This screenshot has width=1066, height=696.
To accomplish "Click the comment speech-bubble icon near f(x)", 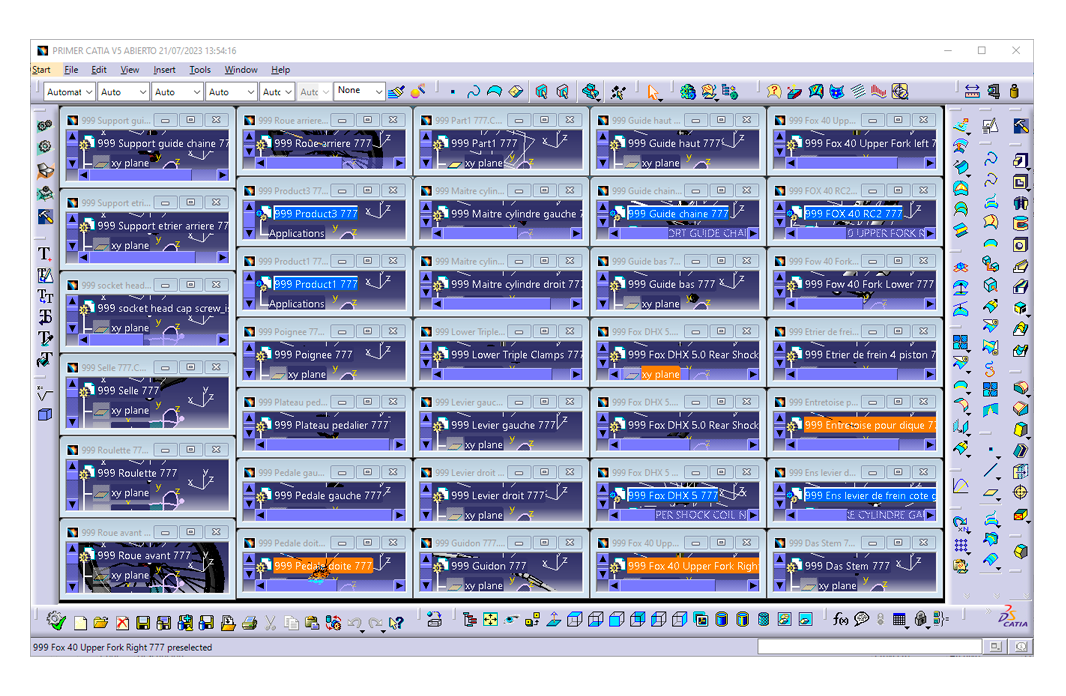I will 861,619.
